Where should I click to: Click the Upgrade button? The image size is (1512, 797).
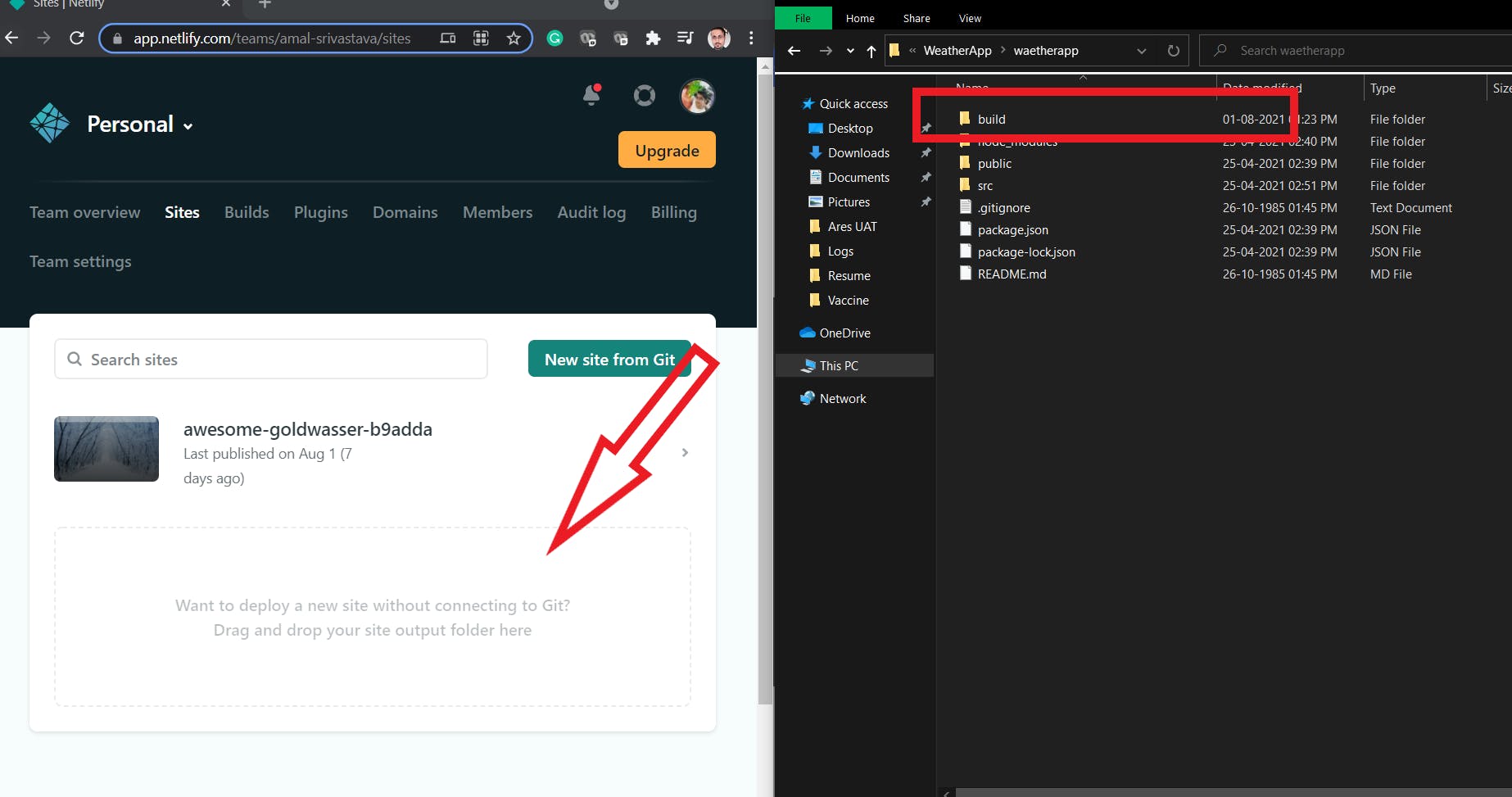coord(667,150)
